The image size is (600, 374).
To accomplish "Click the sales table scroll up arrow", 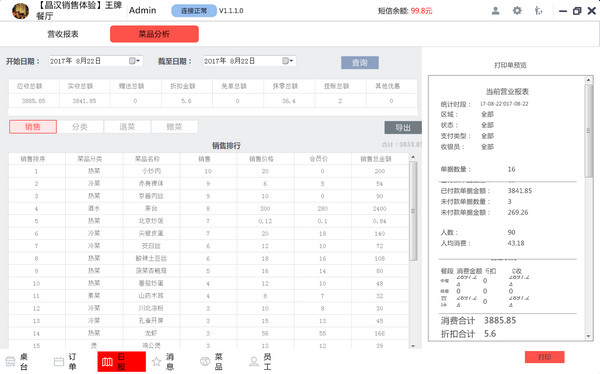I will pos(413,157).
